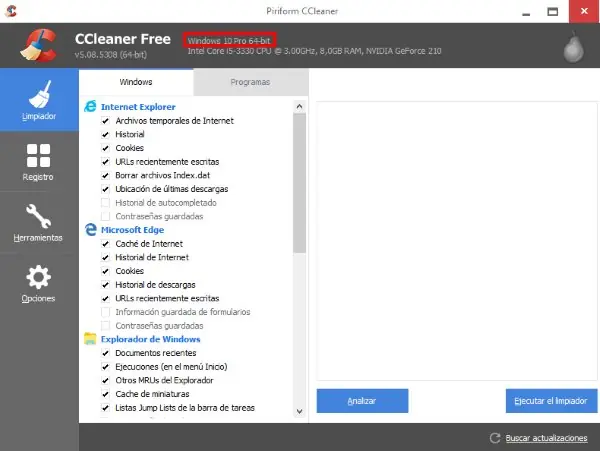Enable Edge Contraseñas guardadas checkbox

point(105,326)
